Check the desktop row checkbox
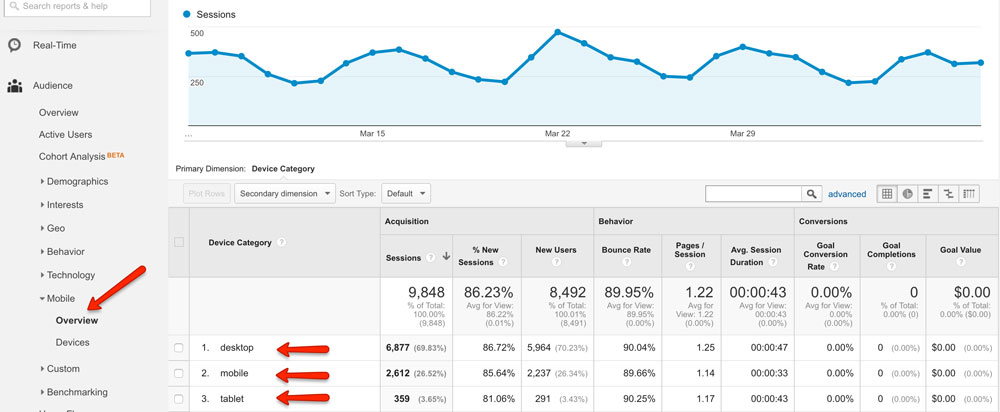The width and height of the screenshot is (1000, 412). 179,347
